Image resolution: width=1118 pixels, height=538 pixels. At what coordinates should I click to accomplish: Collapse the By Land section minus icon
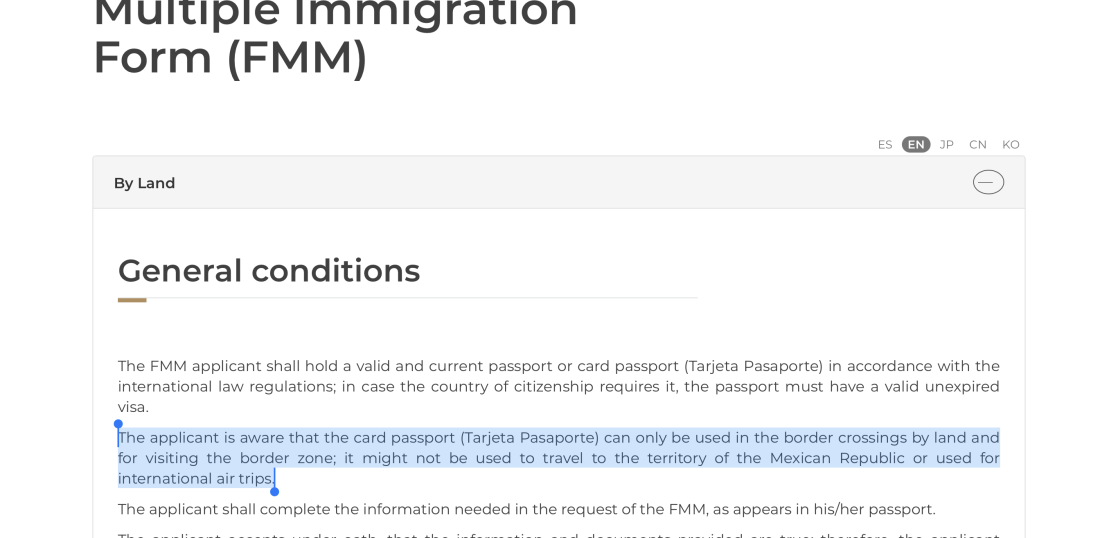click(x=988, y=182)
